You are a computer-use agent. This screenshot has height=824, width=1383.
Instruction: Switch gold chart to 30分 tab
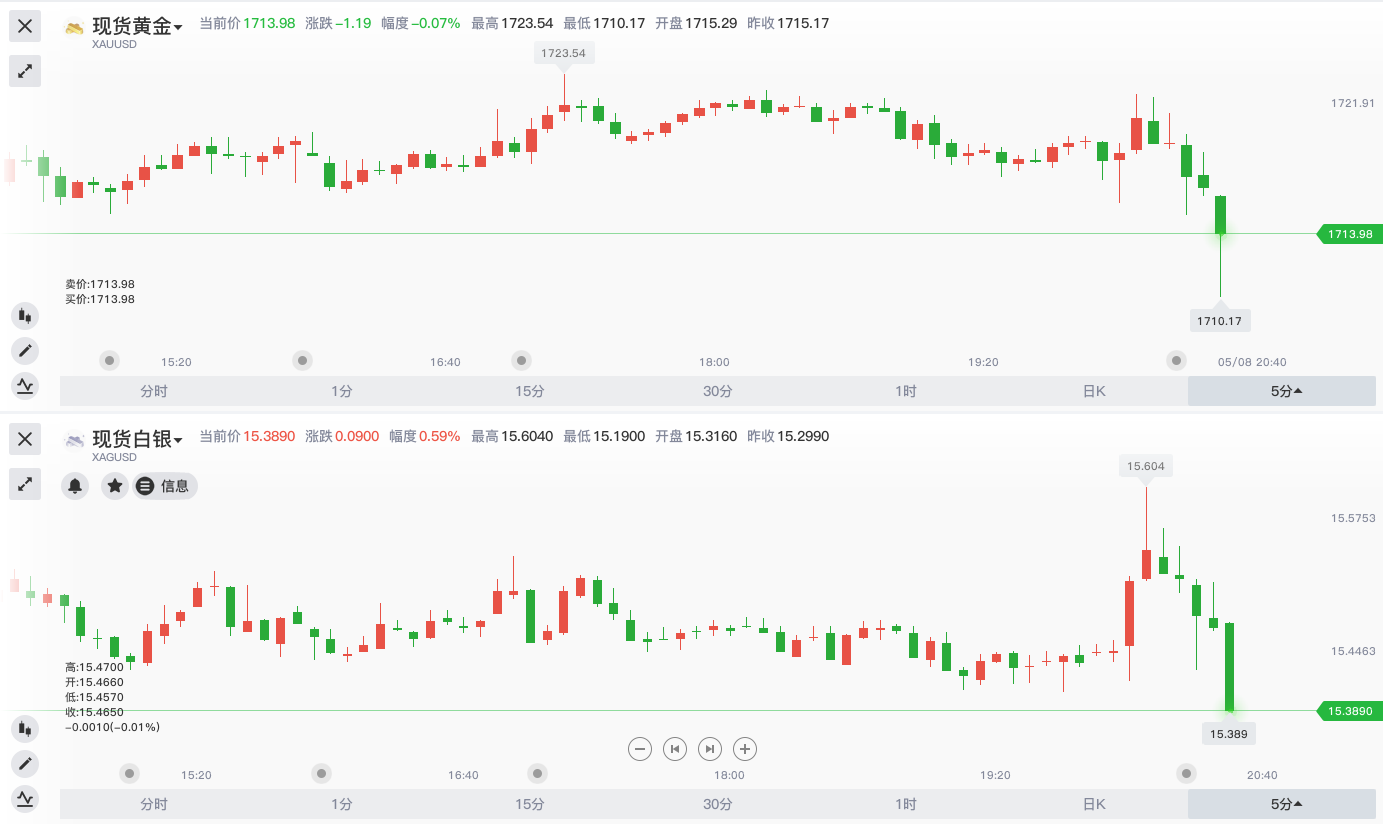point(718,391)
